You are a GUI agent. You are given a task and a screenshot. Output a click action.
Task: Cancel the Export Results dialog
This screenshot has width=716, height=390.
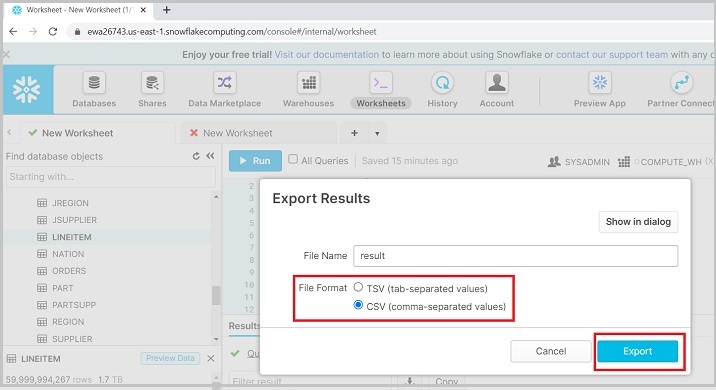pos(551,351)
